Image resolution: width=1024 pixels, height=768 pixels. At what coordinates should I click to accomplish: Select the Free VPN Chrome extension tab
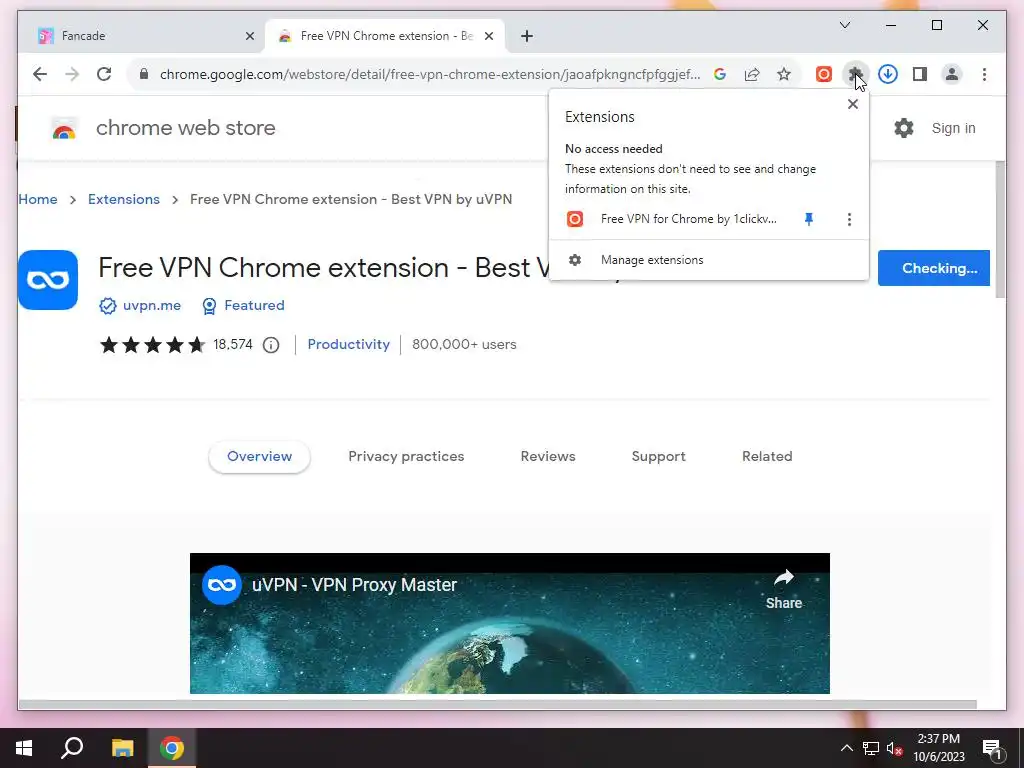[x=385, y=36]
